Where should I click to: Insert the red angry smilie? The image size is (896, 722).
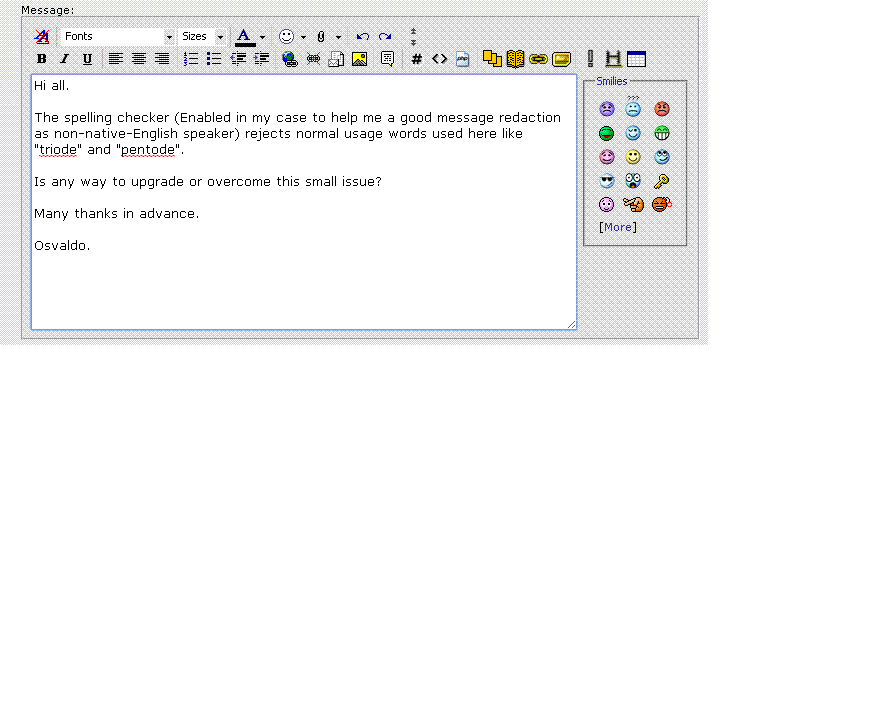pos(662,109)
